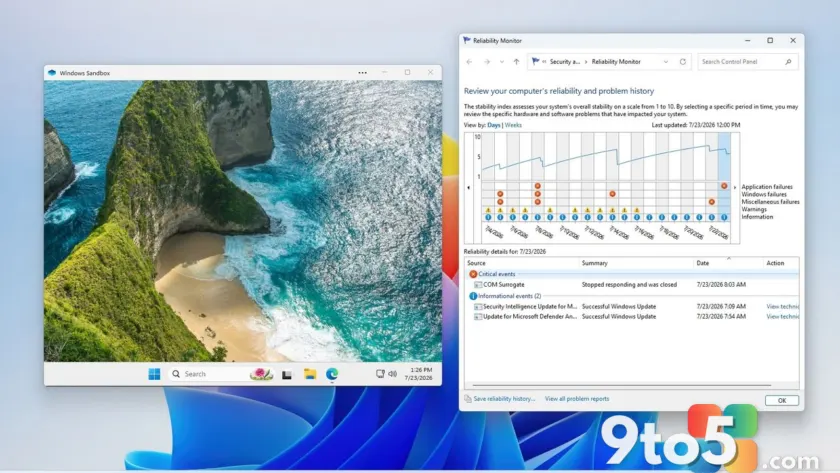Click the Action column header
This screenshot has height=473, width=840.
[781, 263]
